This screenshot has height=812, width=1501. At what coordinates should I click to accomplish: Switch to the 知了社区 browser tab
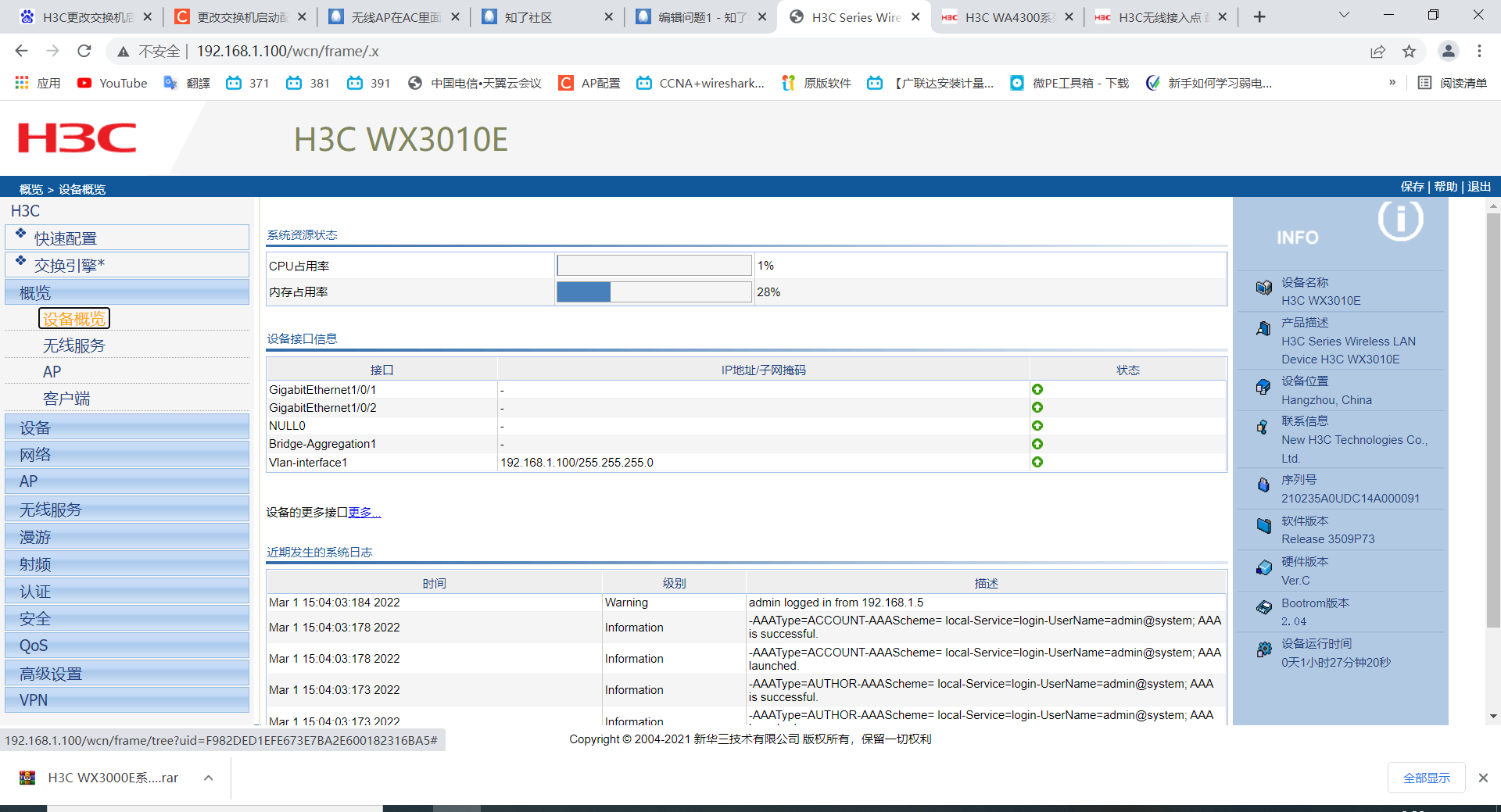(547, 17)
